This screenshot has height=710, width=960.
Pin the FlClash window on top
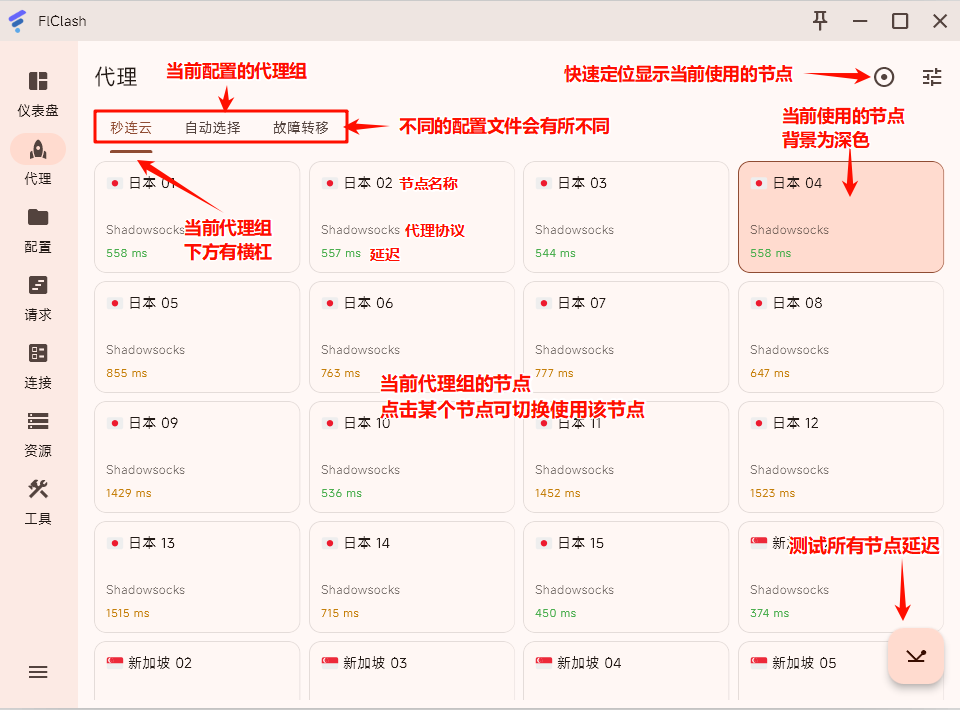(x=820, y=21)
